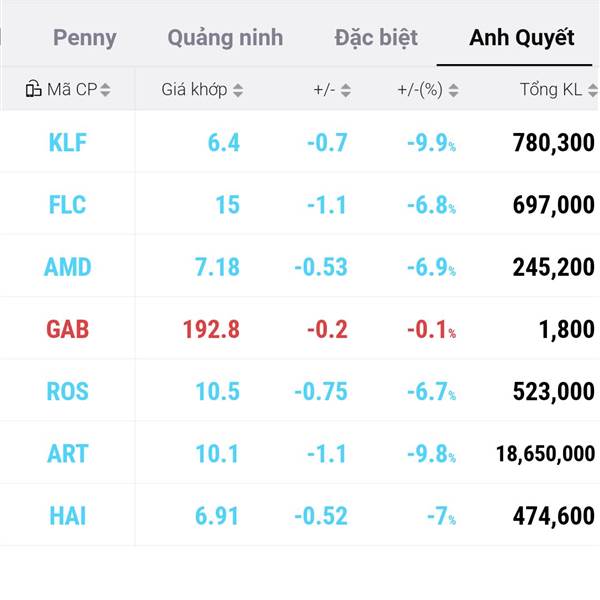Screen dimensions: 600x600
Task: Sort by +/- change column arrows
Action: coord(346,90)
